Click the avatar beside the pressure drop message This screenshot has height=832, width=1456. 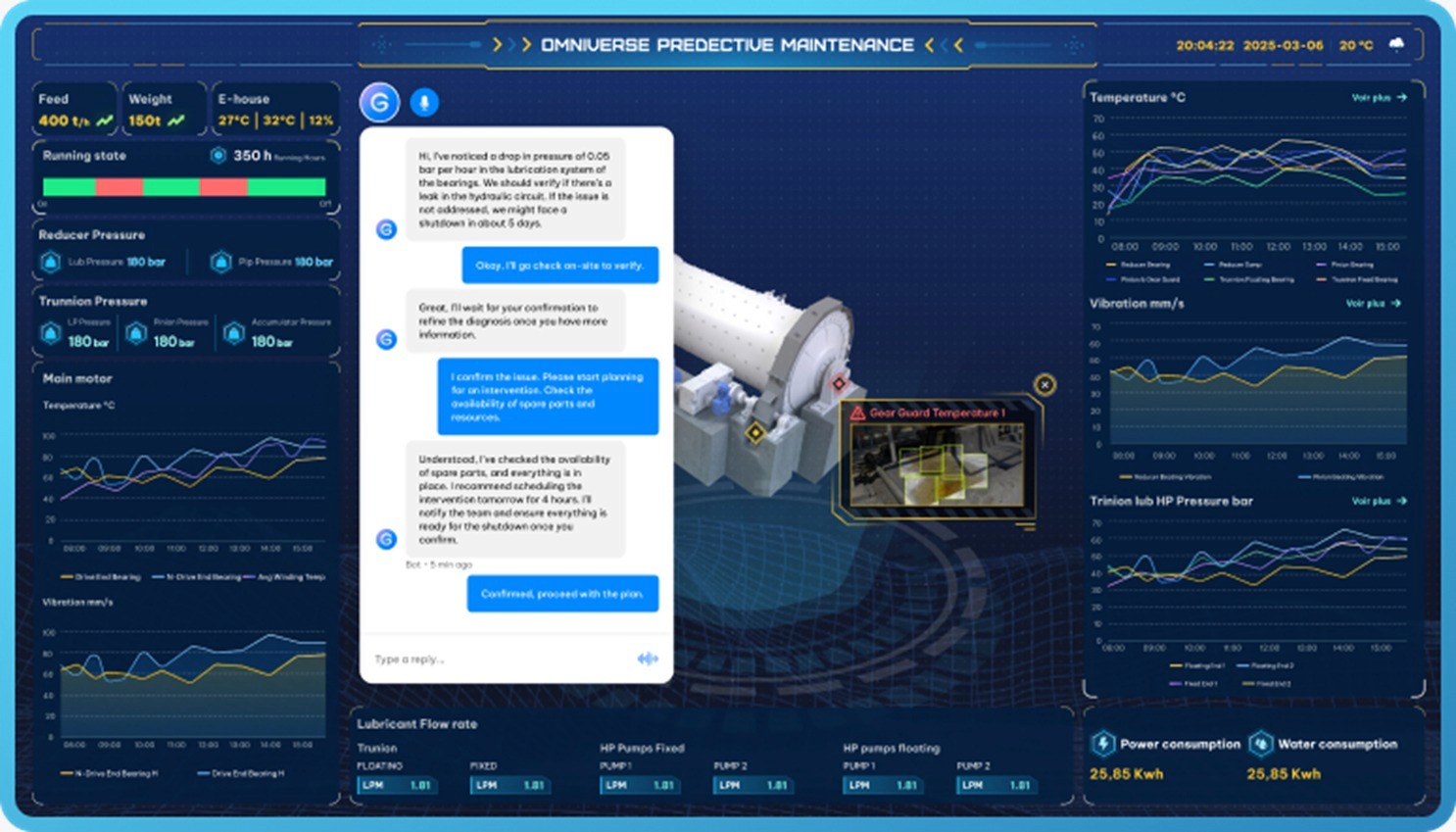[386, 229]
